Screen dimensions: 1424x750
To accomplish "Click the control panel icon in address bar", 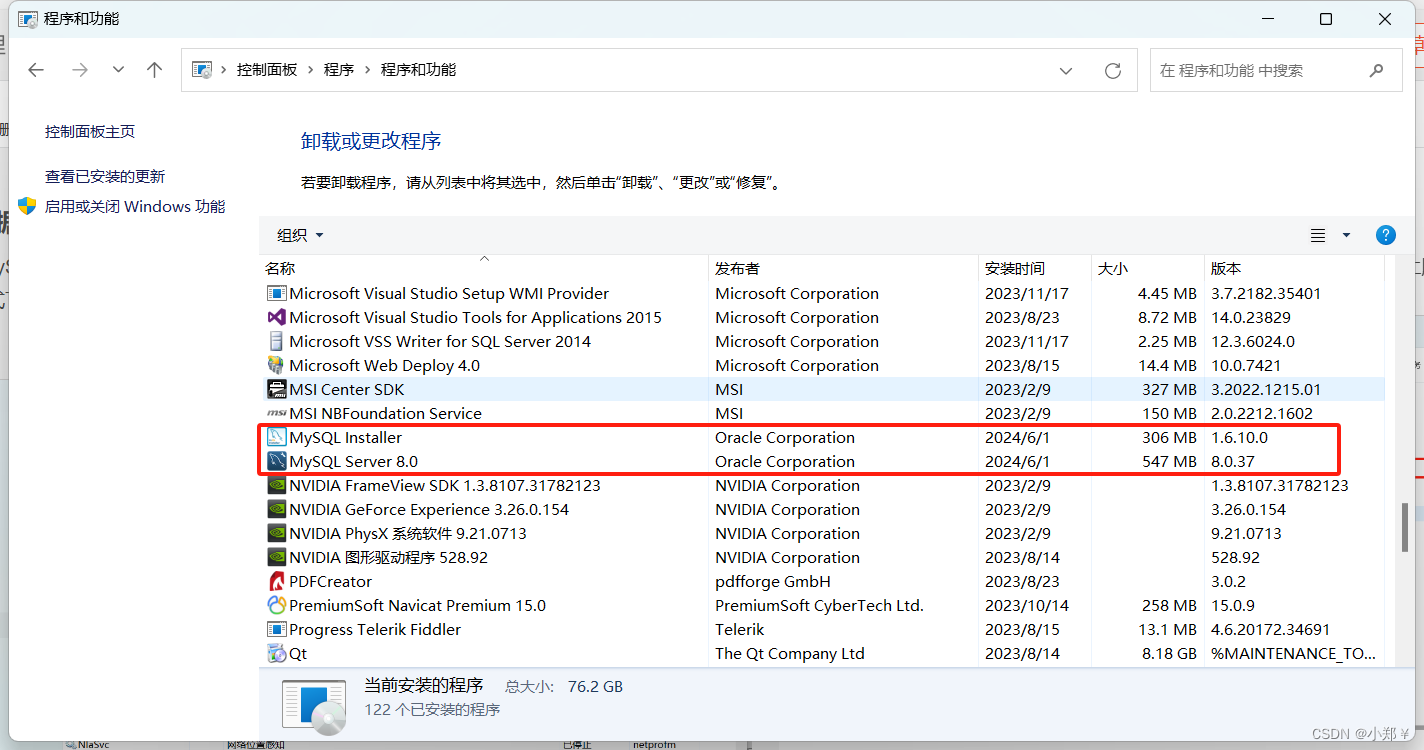I will [202, 70].
